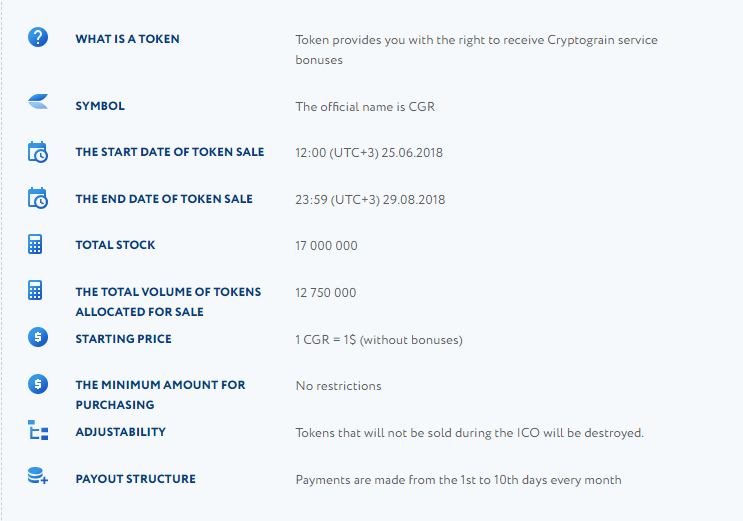Click the Adjustability heading
Screen dimensions: 743x521
pos(121,432)
